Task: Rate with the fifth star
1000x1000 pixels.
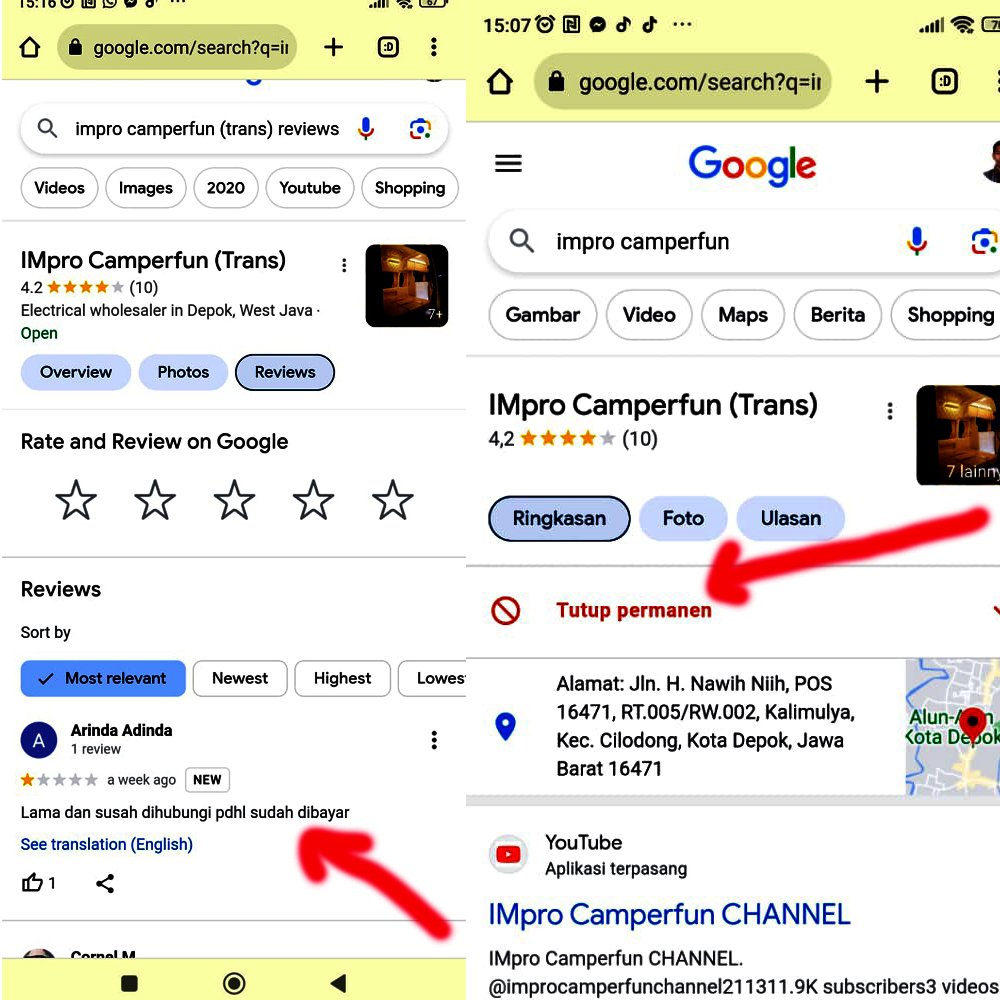Action: point(392,500)
